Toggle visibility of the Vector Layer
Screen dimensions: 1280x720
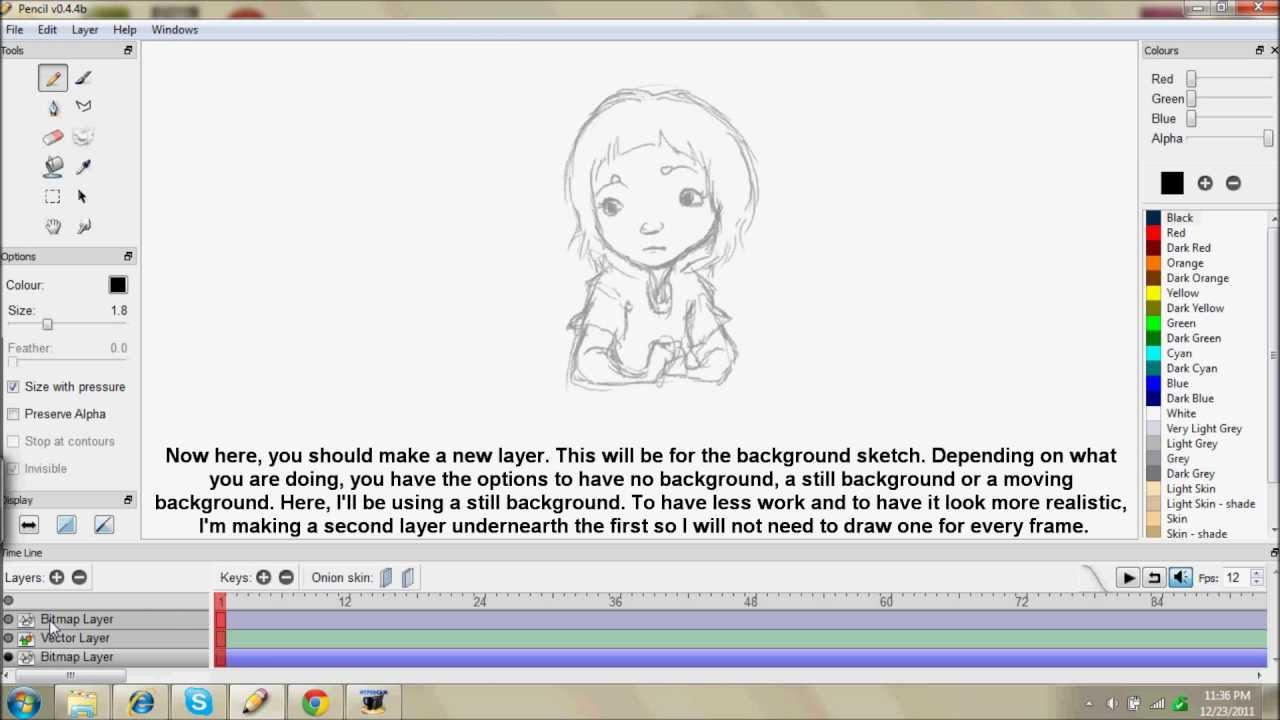tap(9, 637)
